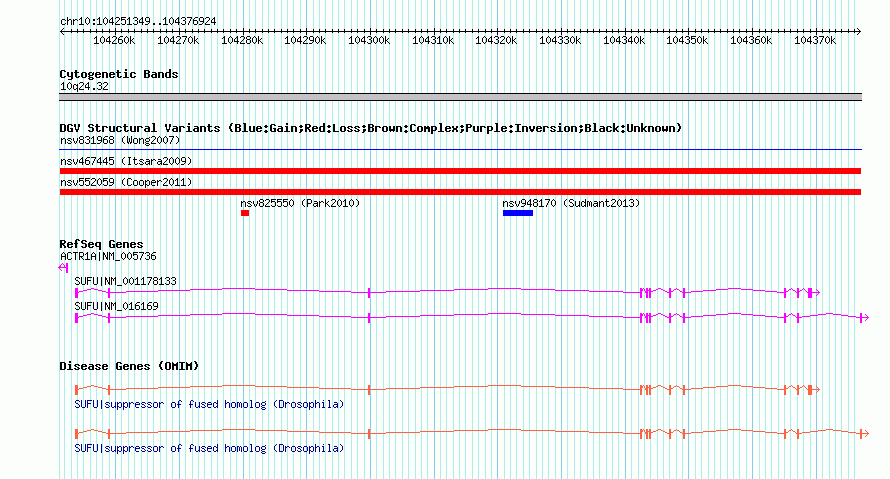Open the nsv831968 (Wong2007) variant label
Viewport: 890px width, 479px height.
click(x=120, y=140)
